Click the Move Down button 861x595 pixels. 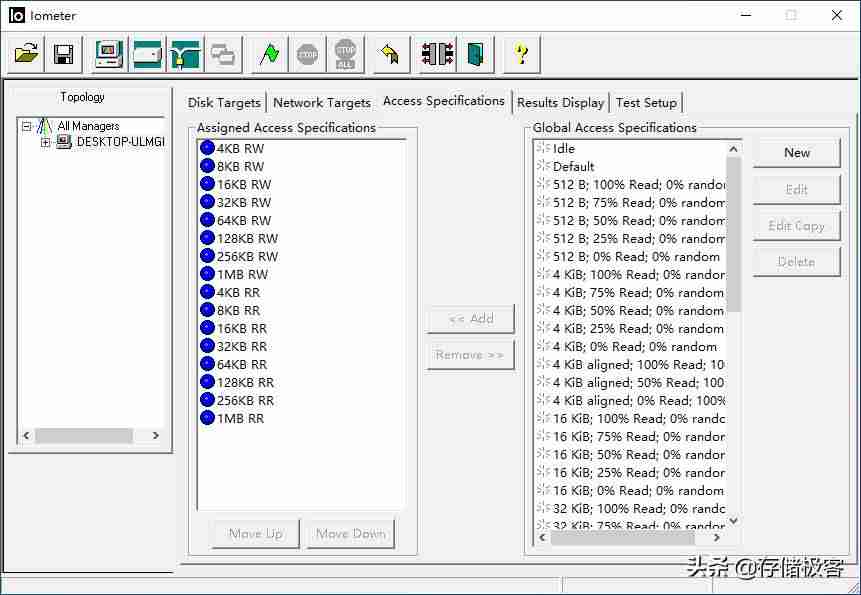(351, 534)
